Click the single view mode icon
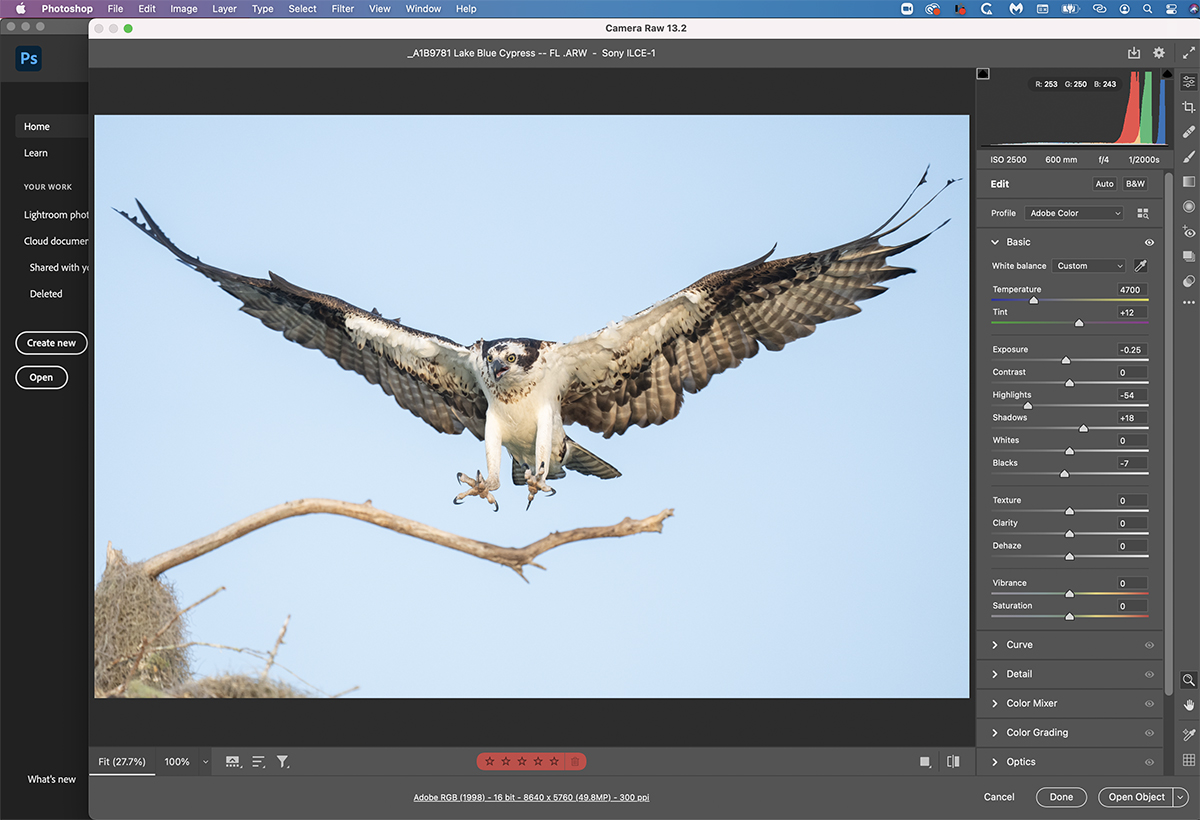Viewport: 1200px width, 820px height. (925, 762)
